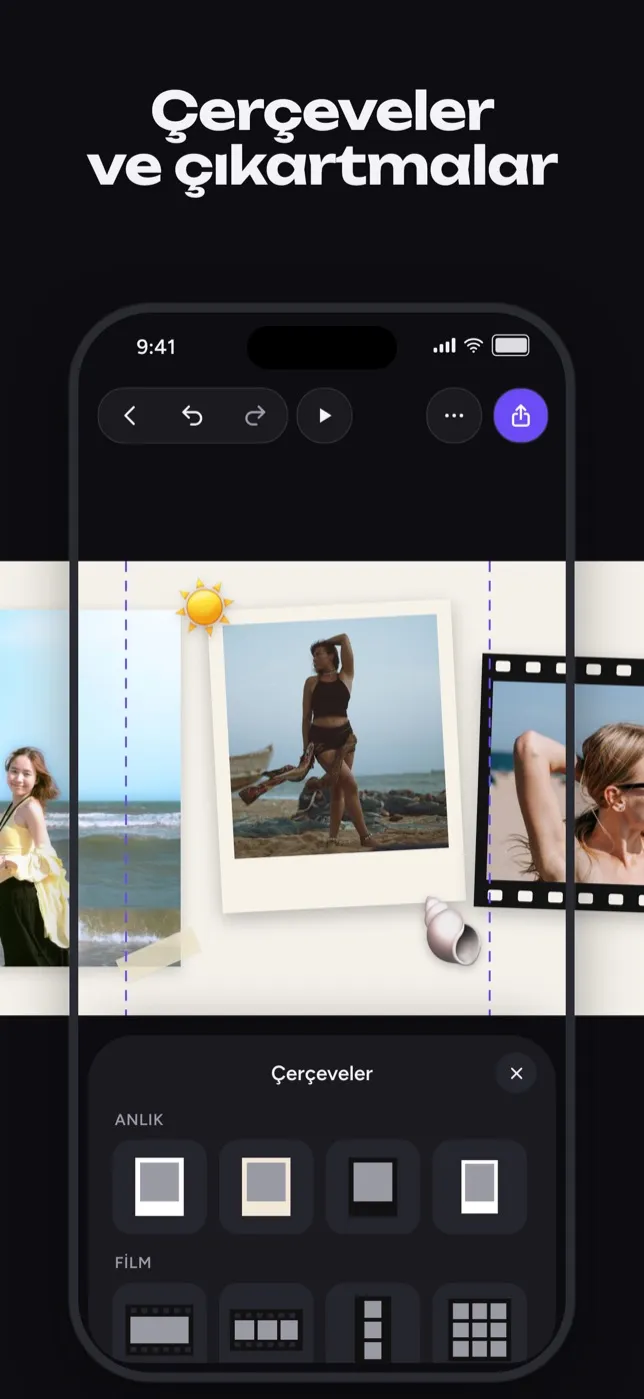Screen dimensions: 644x1399
Task: Select the white polaroid instant frame
Action: click(x=160, y=1186)
